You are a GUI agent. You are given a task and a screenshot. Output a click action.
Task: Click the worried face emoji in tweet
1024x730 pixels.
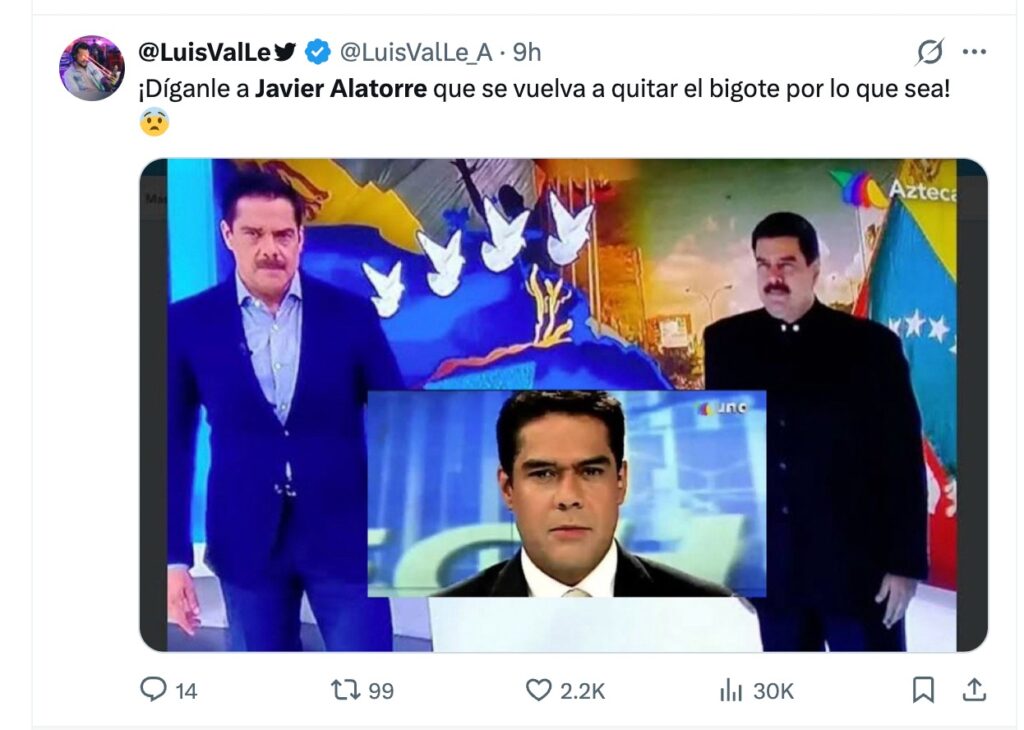(154, 122)
